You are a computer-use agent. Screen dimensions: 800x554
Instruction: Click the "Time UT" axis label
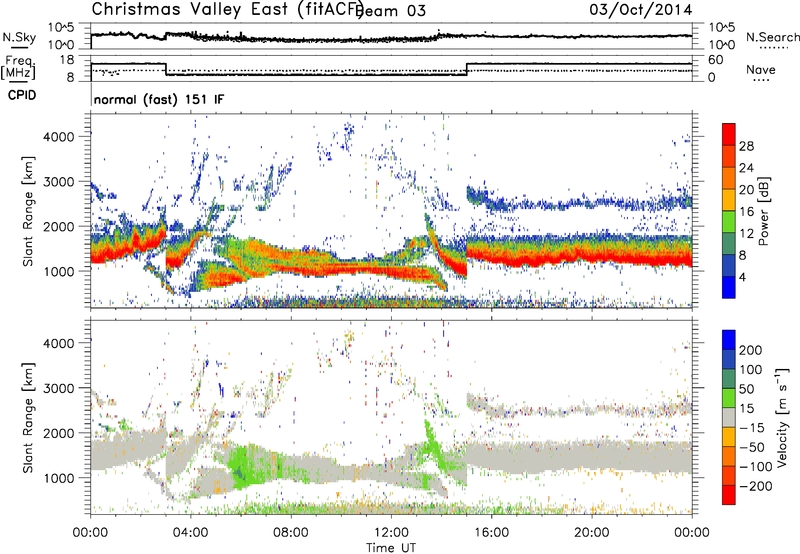click(391, 547)
